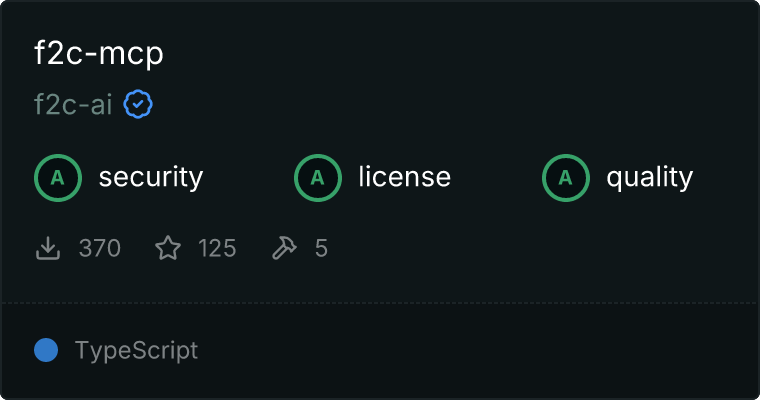Click the 5 tools count
The image size is (760, 400).
tap(321, 248)
